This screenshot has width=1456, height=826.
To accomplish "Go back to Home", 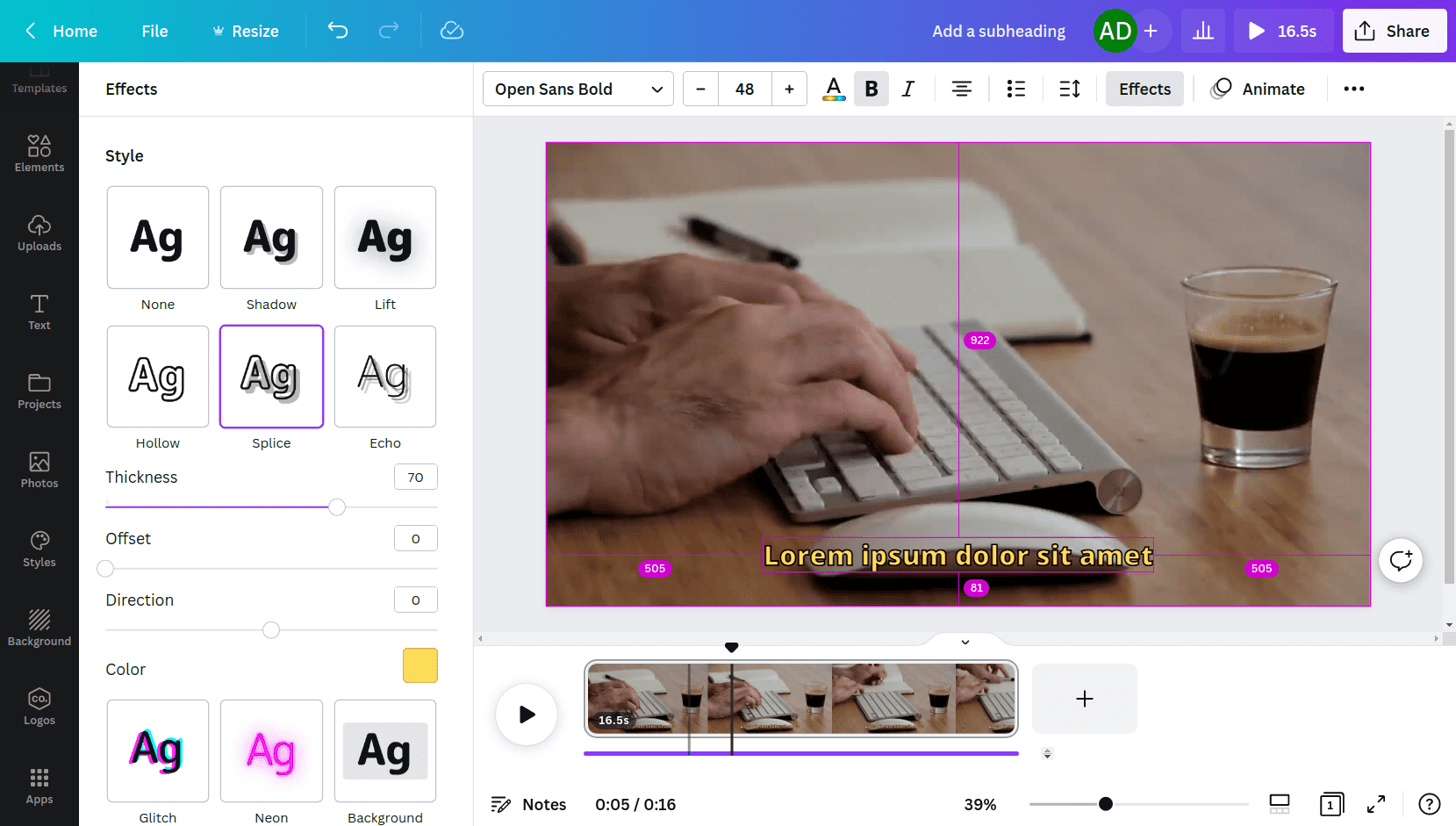I will (x=61, y=31).
